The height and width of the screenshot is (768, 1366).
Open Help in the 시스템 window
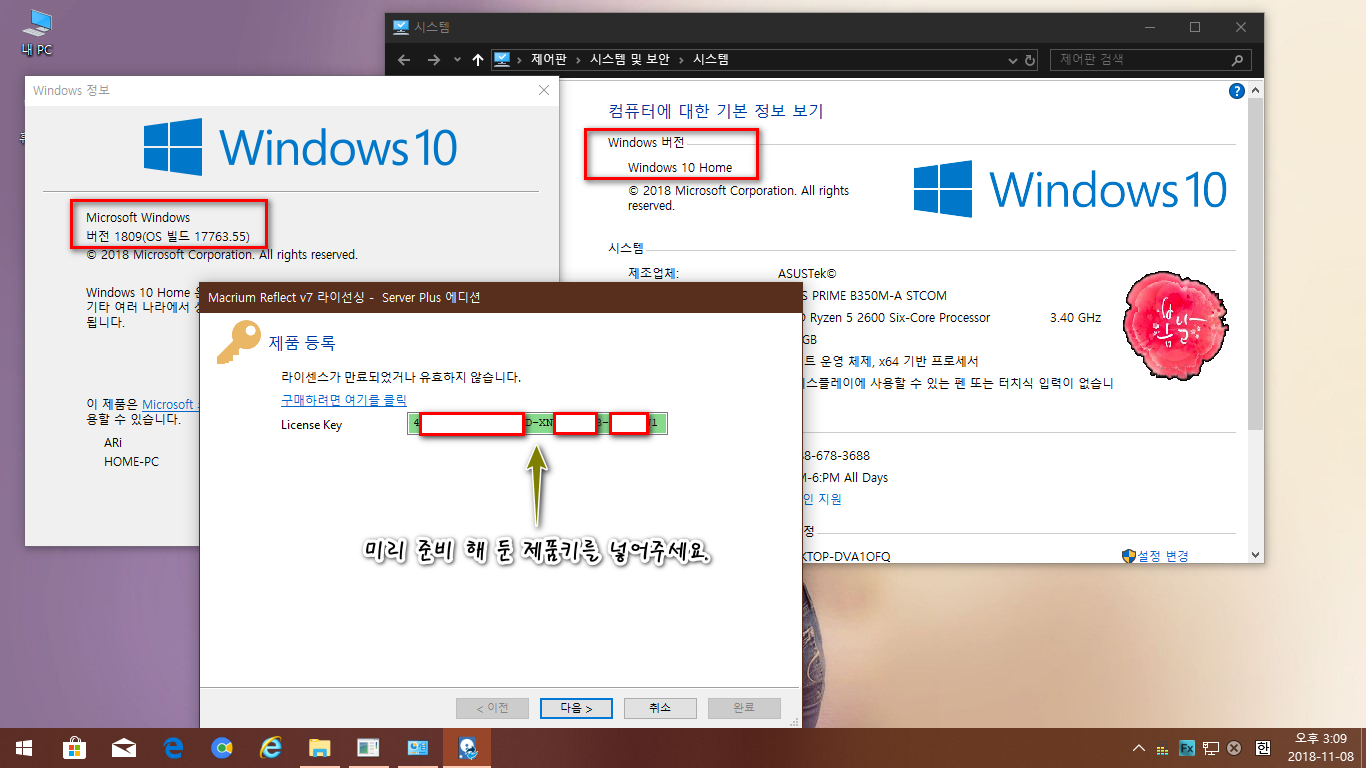pos(1236,91)
